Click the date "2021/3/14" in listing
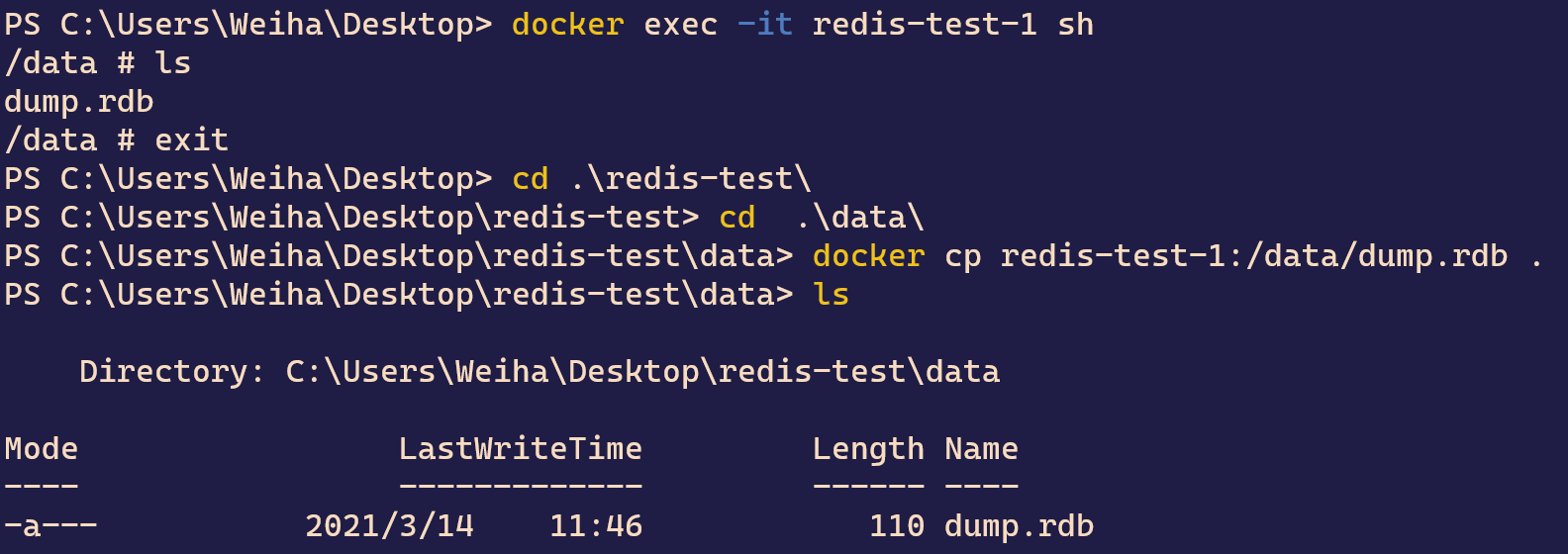This screenshot has height=554, width=1568. pos(389,526)
